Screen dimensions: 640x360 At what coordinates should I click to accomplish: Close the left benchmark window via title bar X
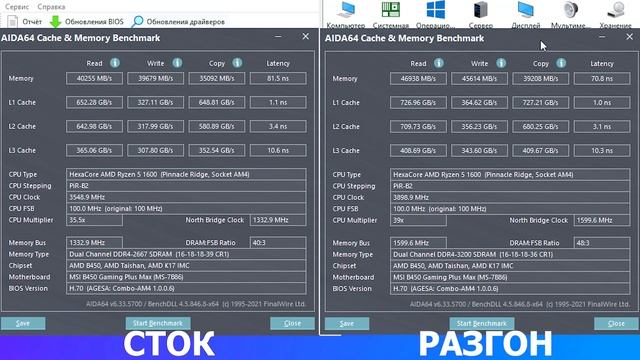coord(306,37)
